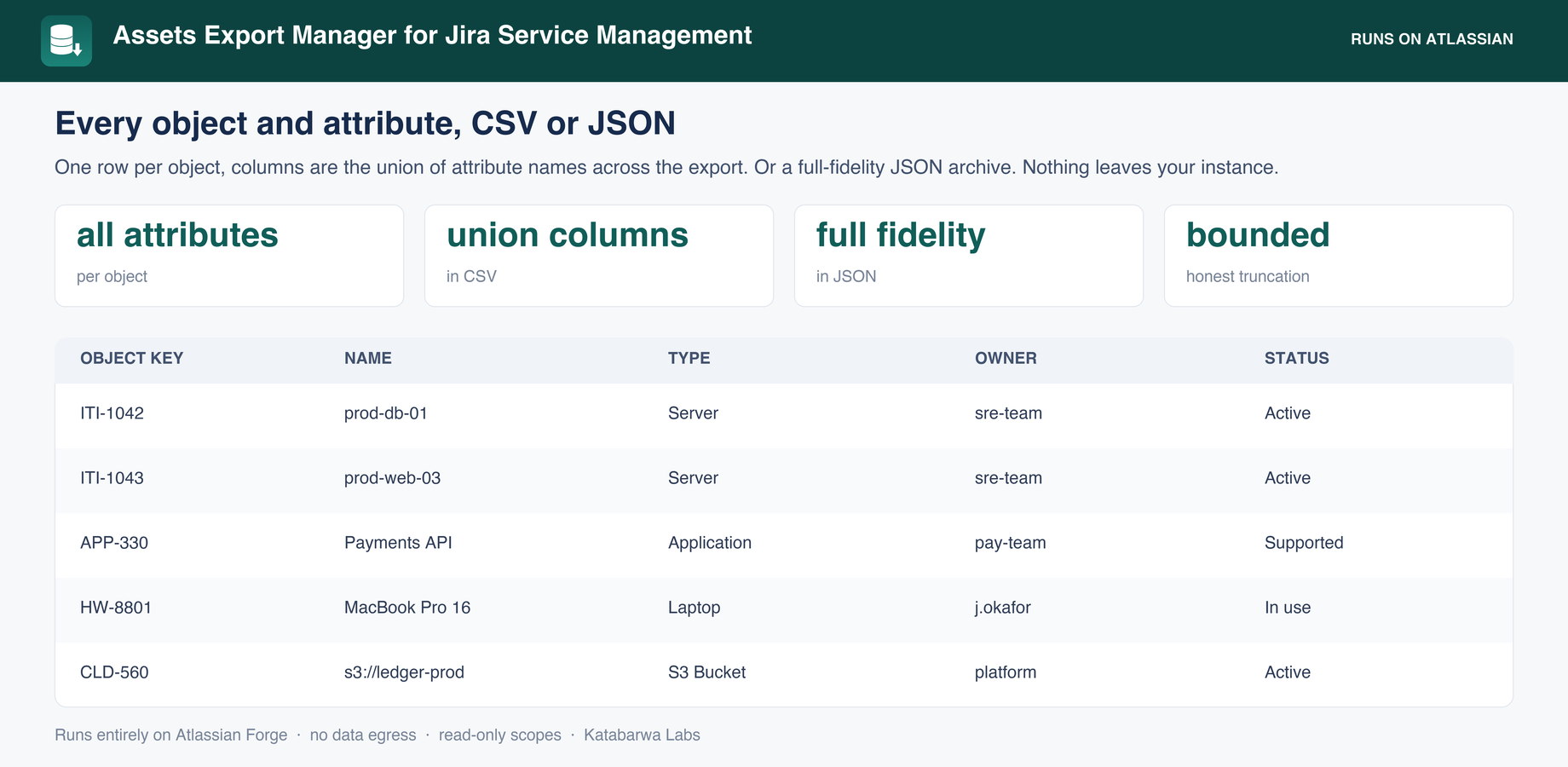The width and height of the screenshot is (1568, 767).
Task: Click the prod-db-01 name cell
Action: 386,413
